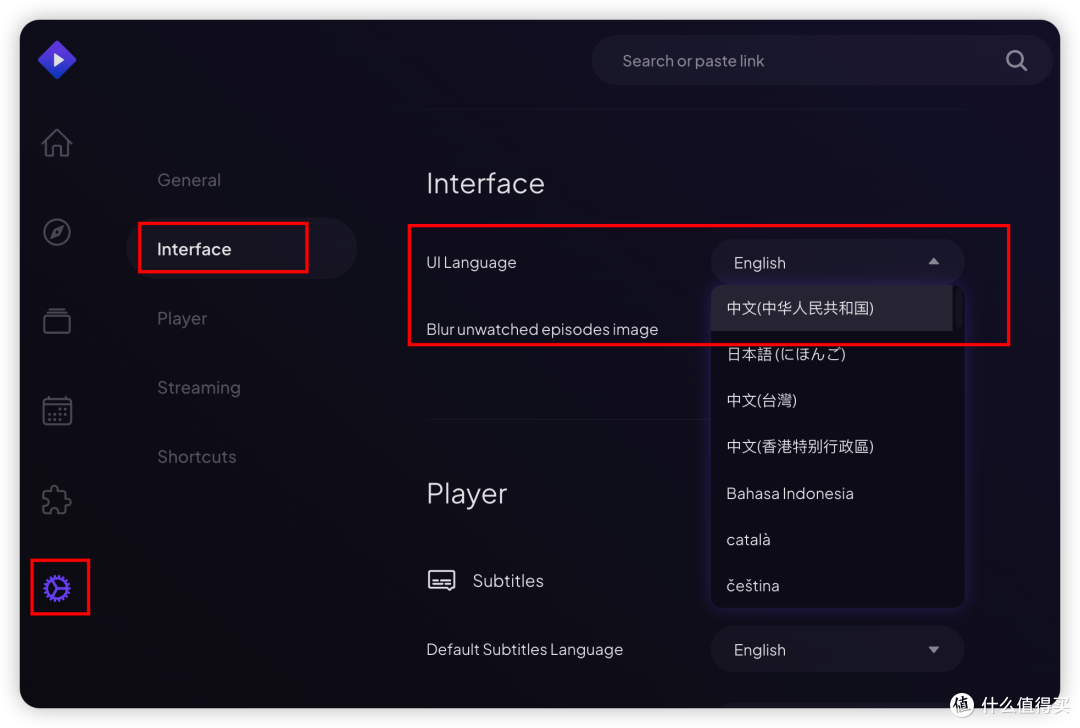
Task: Click the Blur unwatched episodes image label
Action: tap(542, 329)
